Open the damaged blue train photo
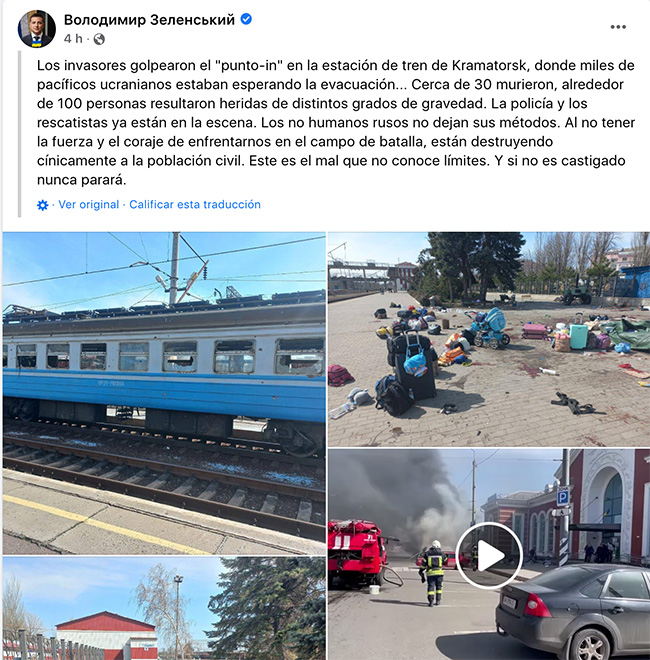Screen dimensions: 650x660 click(x=164, y=393)
